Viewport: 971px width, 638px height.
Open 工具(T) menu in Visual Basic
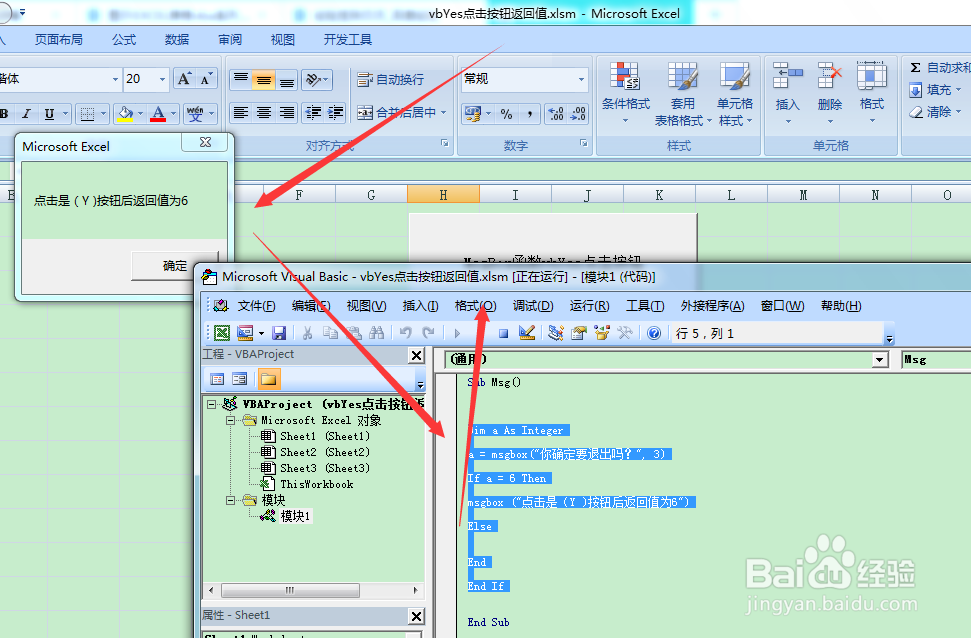pyautogui.click(x=645, y=306)
